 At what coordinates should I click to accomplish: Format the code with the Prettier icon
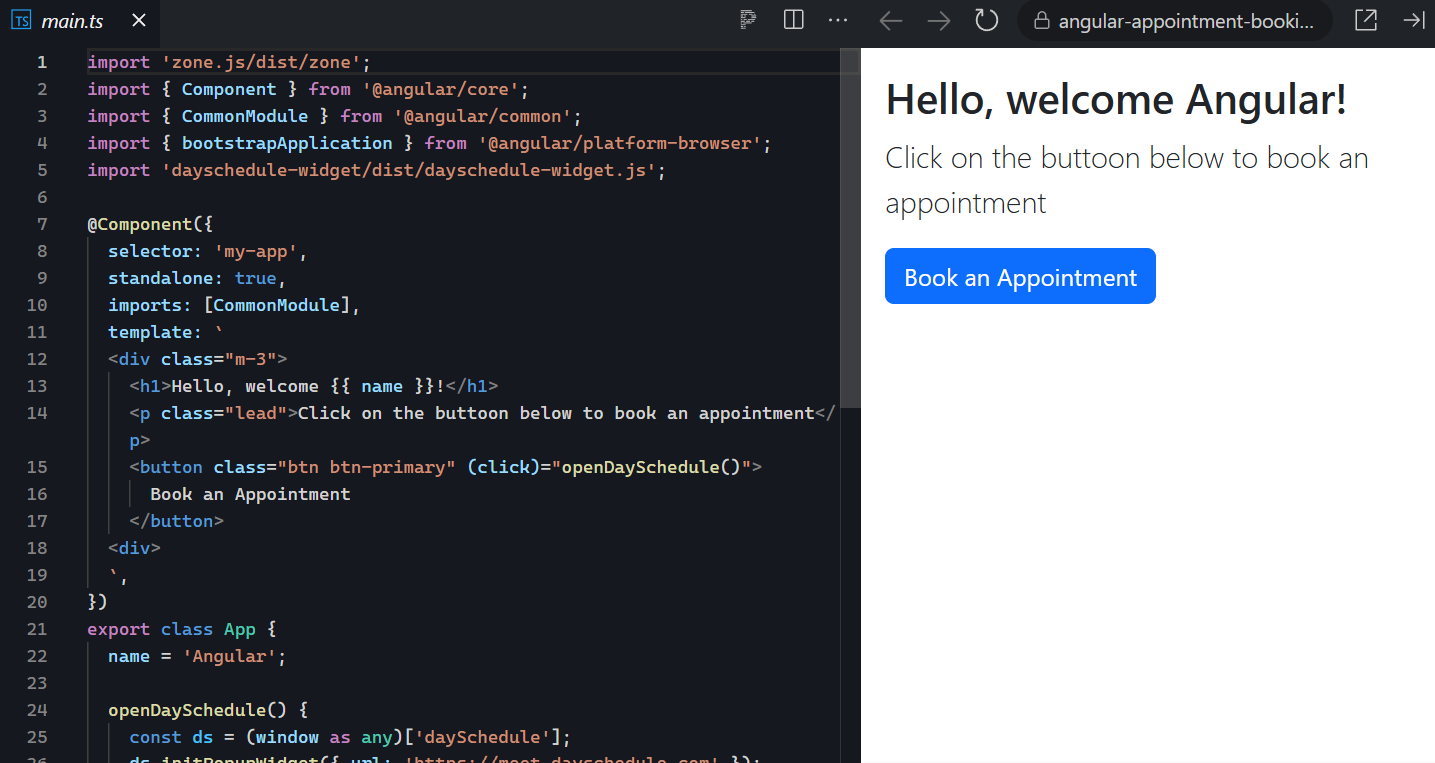tap(748, 20)
